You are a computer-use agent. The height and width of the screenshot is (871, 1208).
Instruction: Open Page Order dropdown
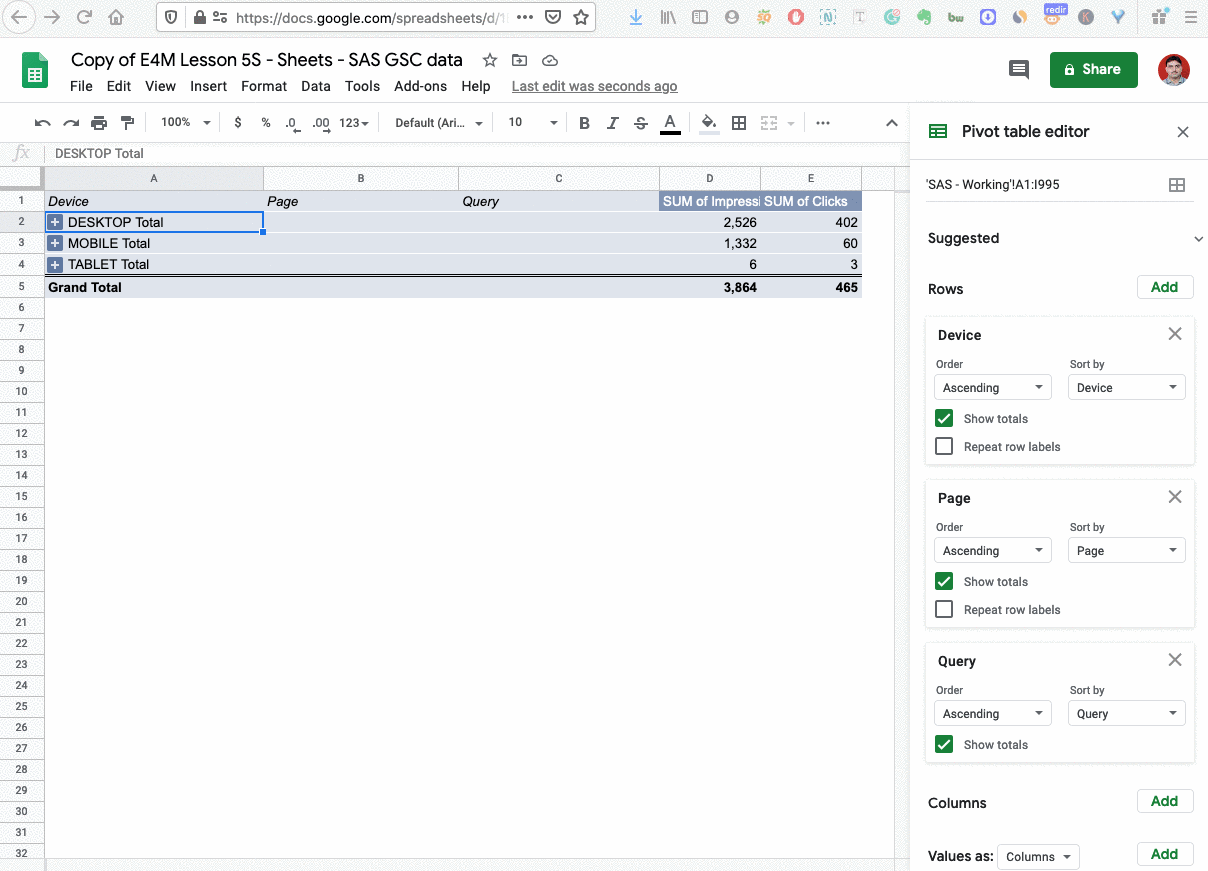point(993,550)
